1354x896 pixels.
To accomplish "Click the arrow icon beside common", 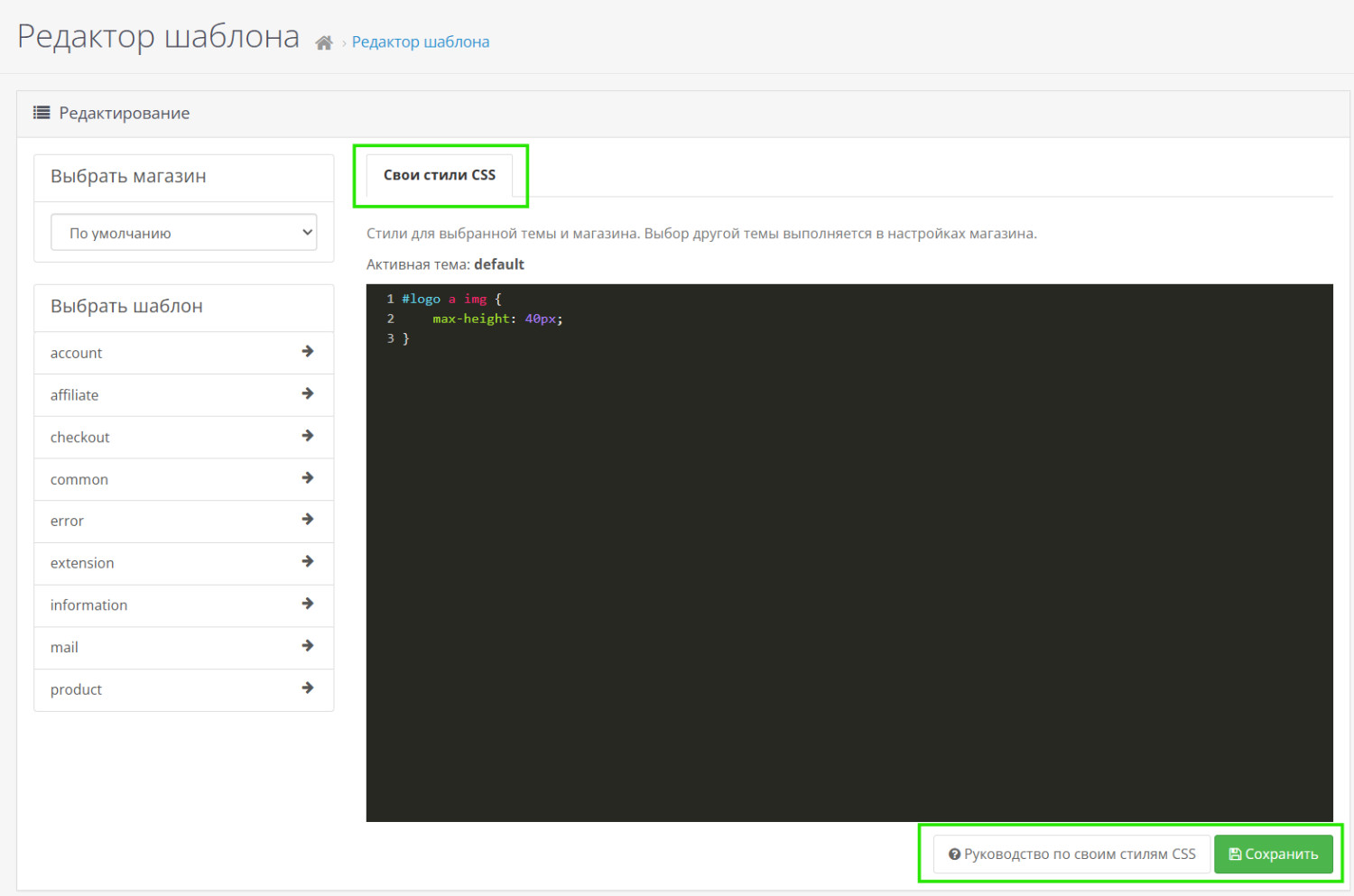I will [x=308, y=477].
